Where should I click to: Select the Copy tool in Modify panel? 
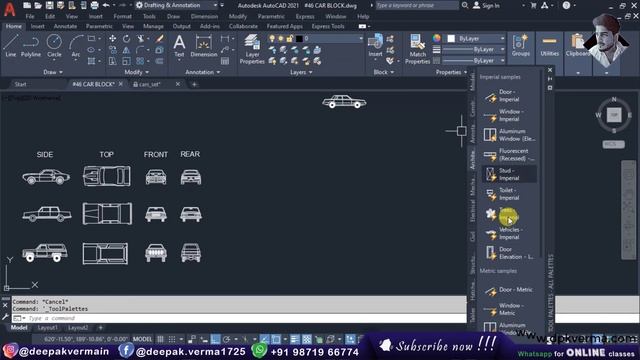point(112,50)
